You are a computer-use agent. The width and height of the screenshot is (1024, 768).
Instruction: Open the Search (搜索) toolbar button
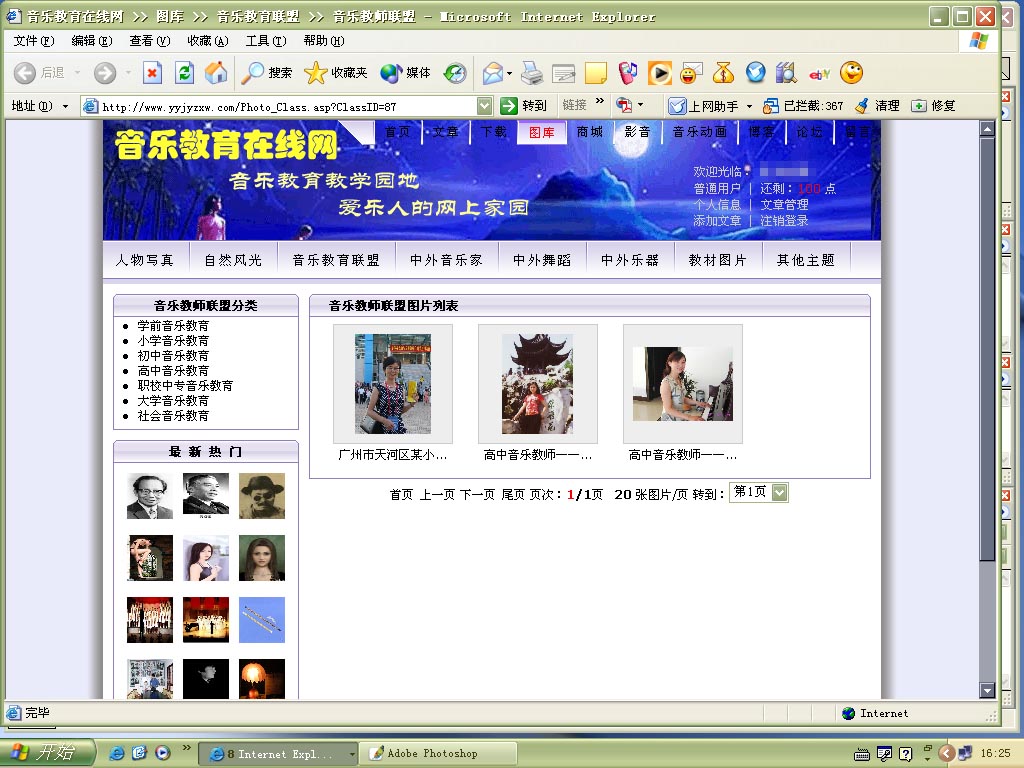click(x=268, y=73)
